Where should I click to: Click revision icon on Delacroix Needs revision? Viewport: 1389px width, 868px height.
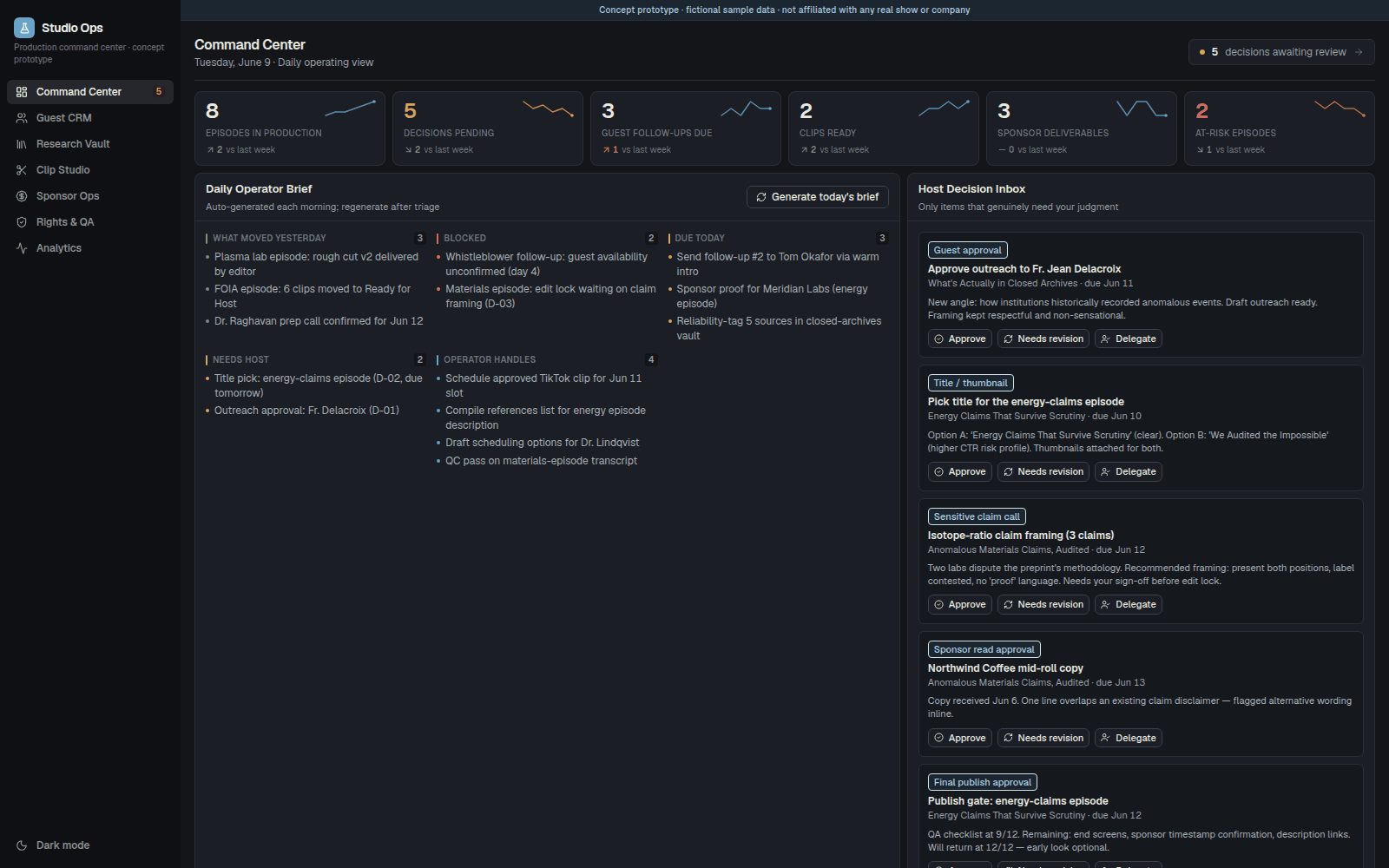pyautogui.click(x=1008, y=339)
